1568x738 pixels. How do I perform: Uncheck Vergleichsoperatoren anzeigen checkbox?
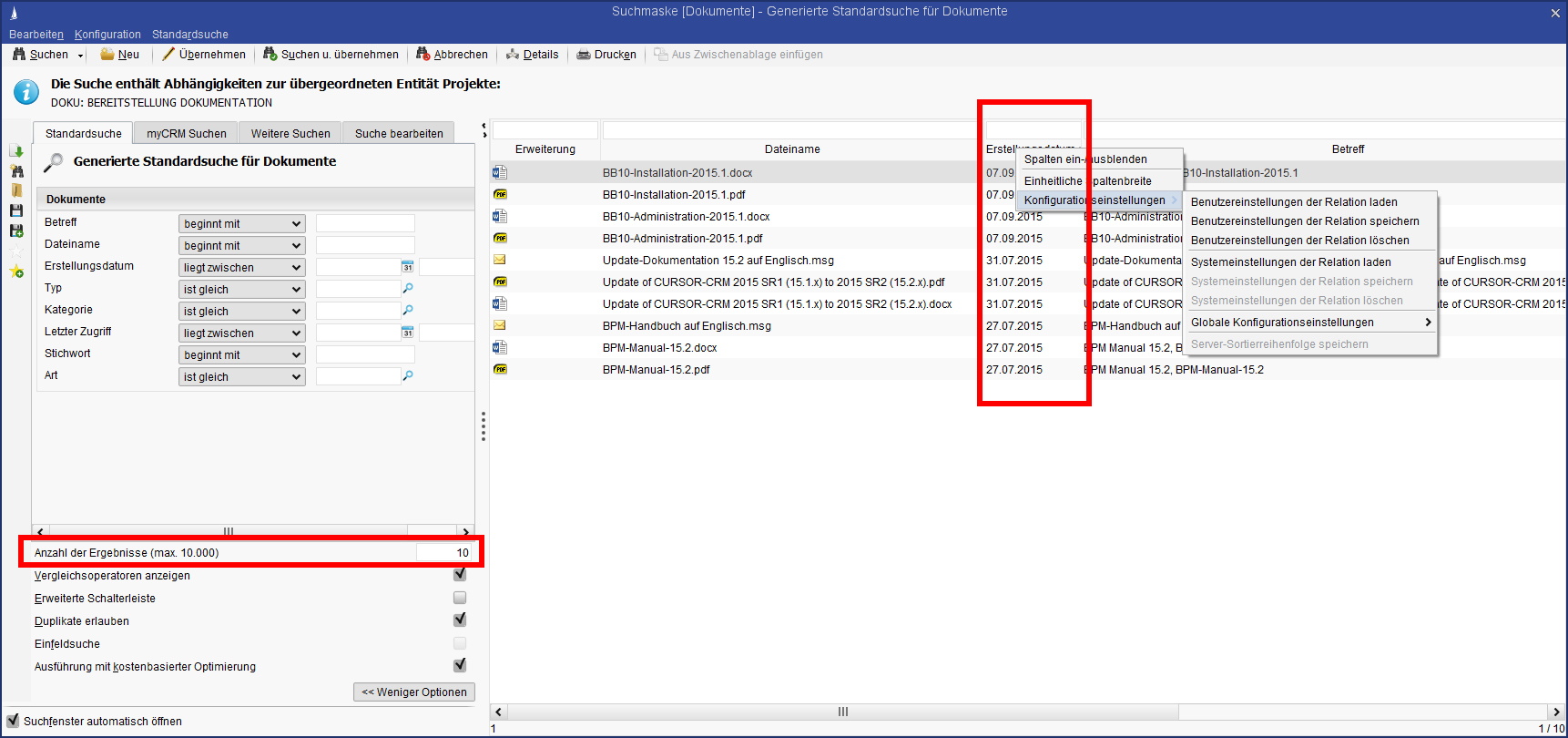pyautogui.click(x=460, y=575)
